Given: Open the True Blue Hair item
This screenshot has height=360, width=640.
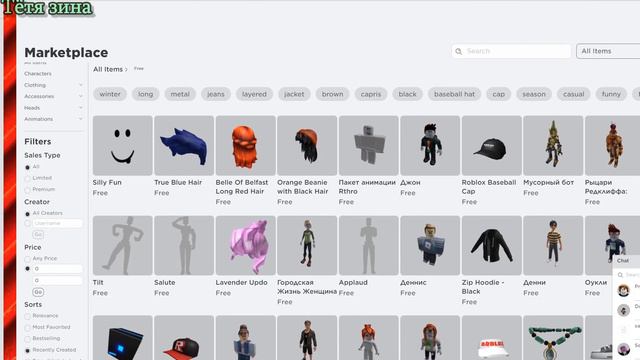Looking at the screenshot, I should (184, 145).
